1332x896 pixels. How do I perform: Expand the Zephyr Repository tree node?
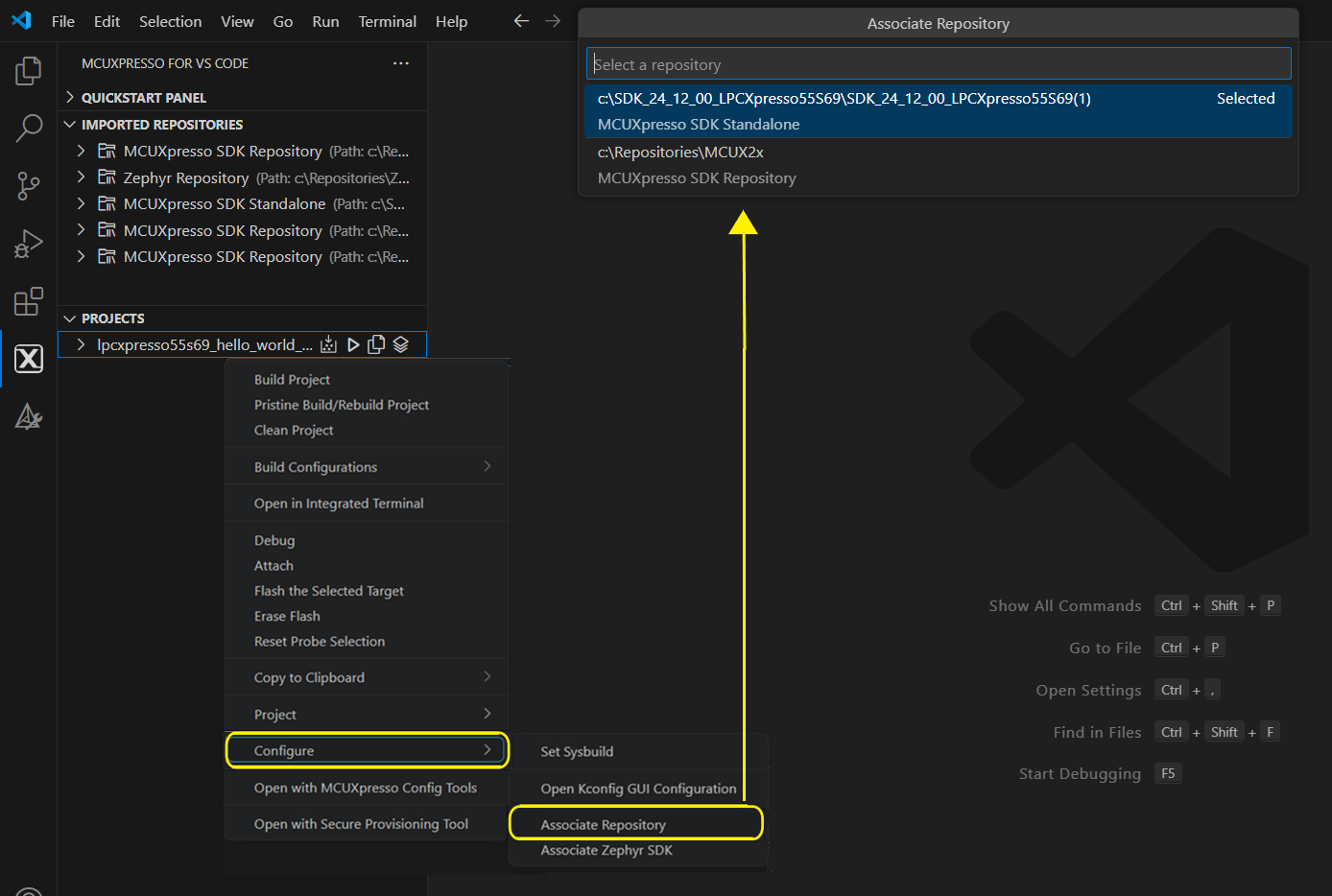tap(81, 177)
